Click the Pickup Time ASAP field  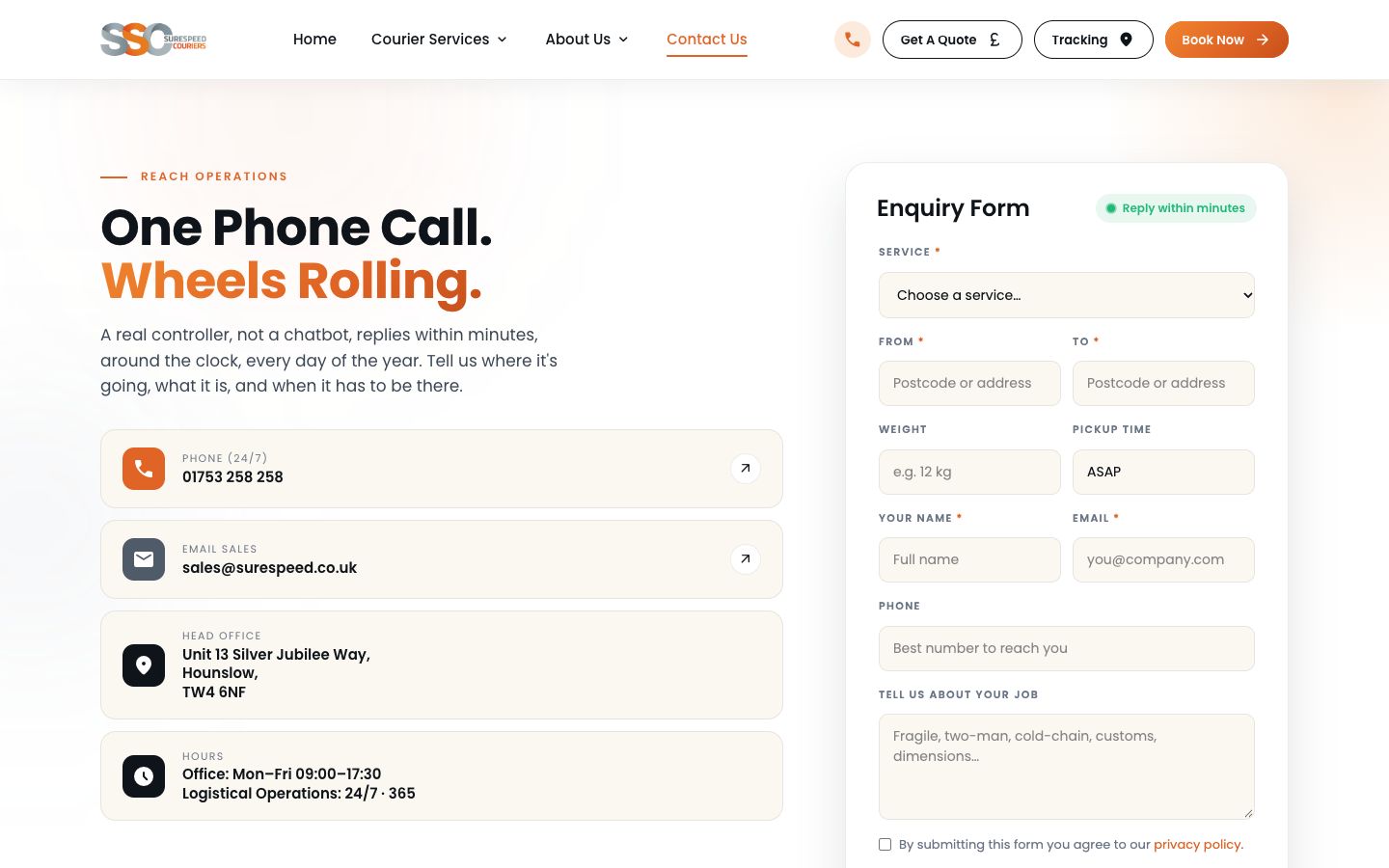pos(1163,473)
